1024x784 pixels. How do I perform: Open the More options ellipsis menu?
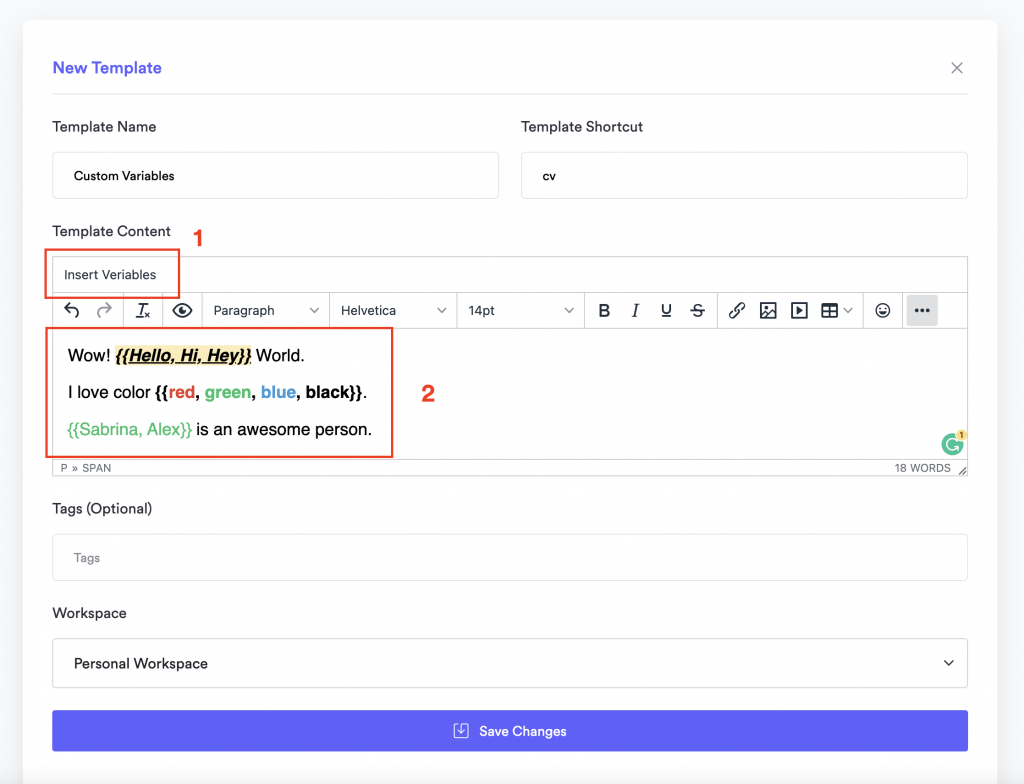920,310
